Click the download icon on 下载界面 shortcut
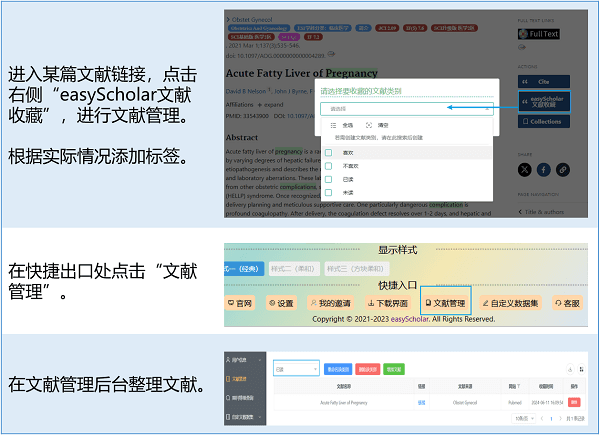The width and height of the screenshot is (600, 435). (371, 303)
